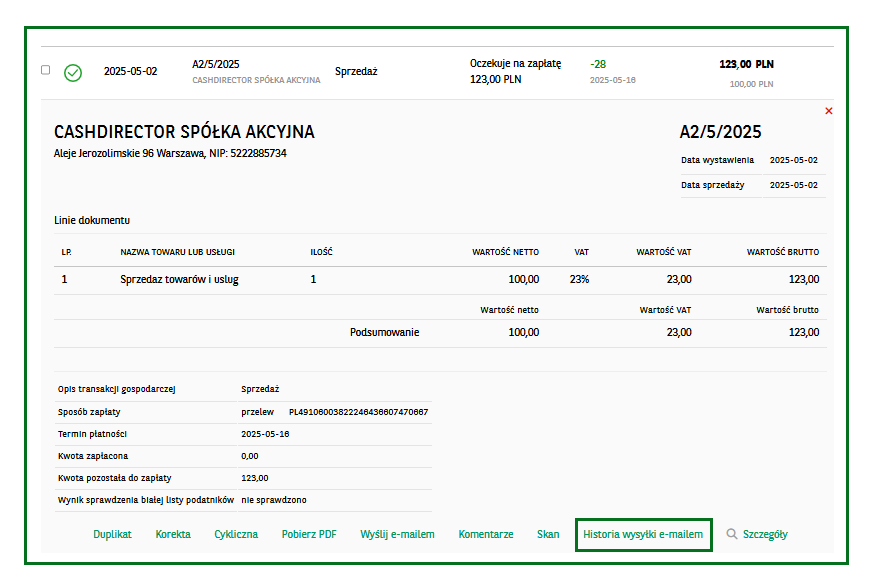Click status text Oczekuje na zapłatę

tap(515, 64)
